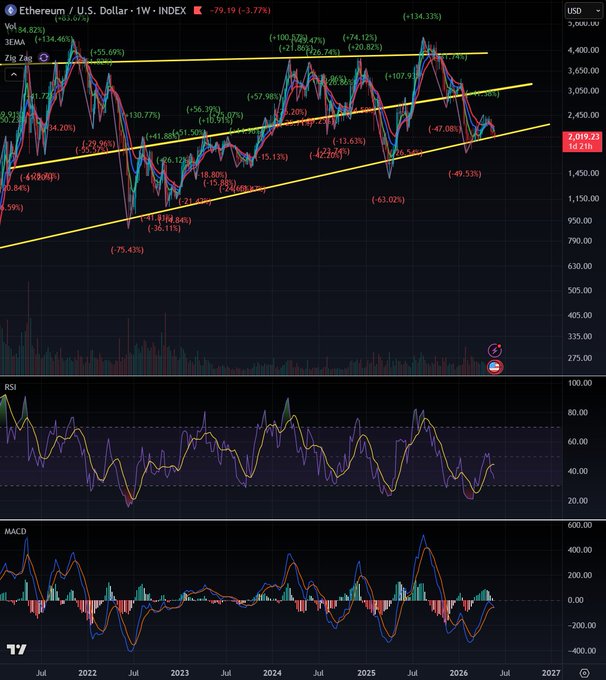Click the (+57.98%) zig zag label
The height and width of the screenshot is (680, 606).
point(264,96)
